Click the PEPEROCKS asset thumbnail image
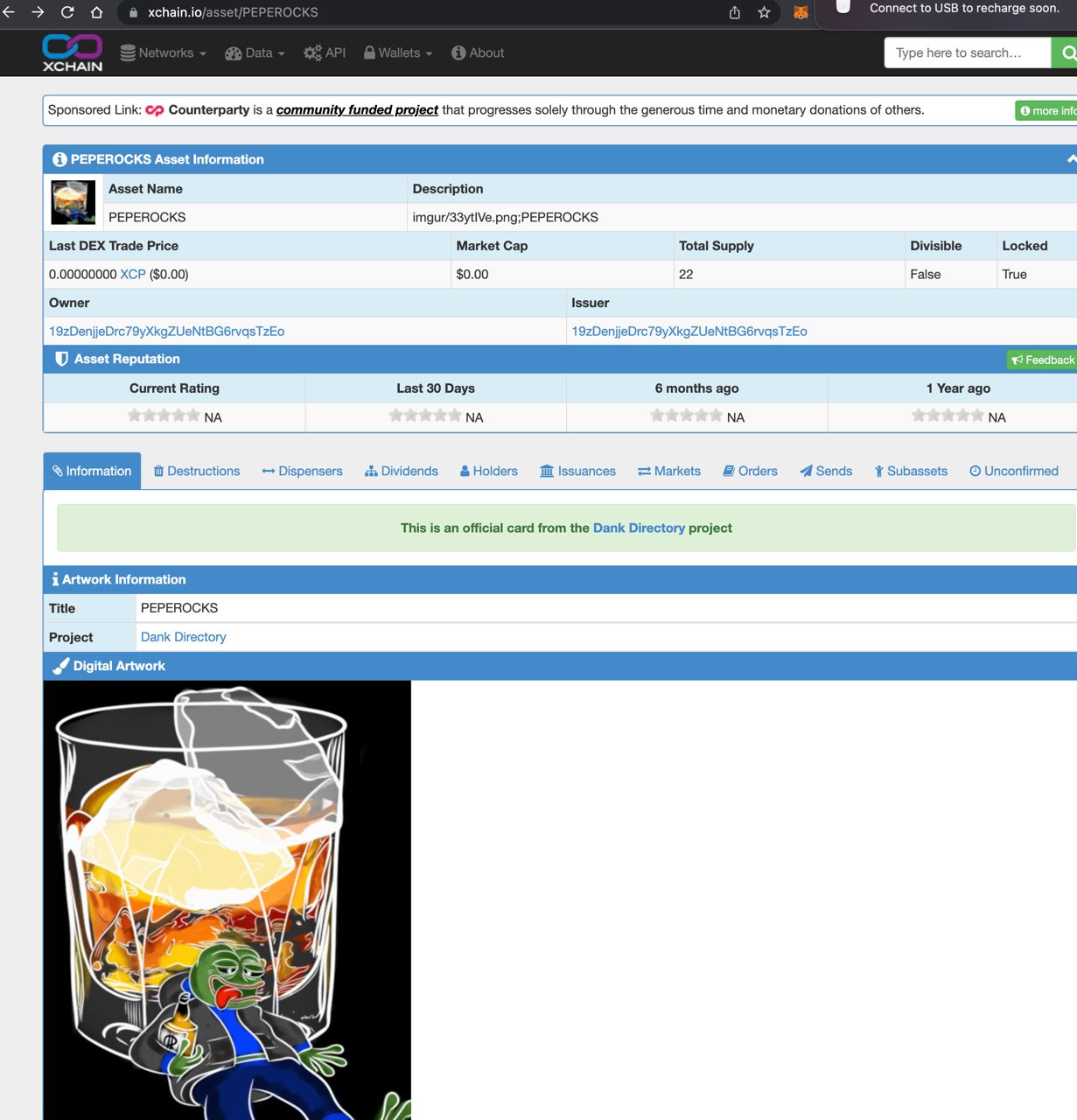1077x1120 pixels. pos(73,202)
